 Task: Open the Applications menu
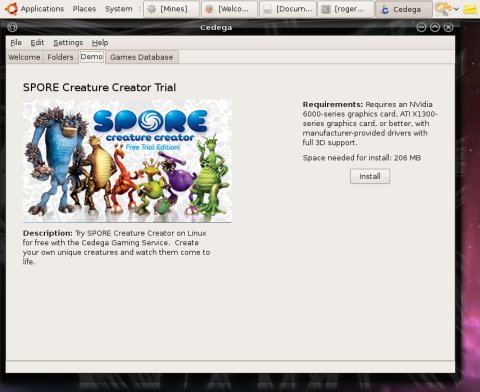42,9
